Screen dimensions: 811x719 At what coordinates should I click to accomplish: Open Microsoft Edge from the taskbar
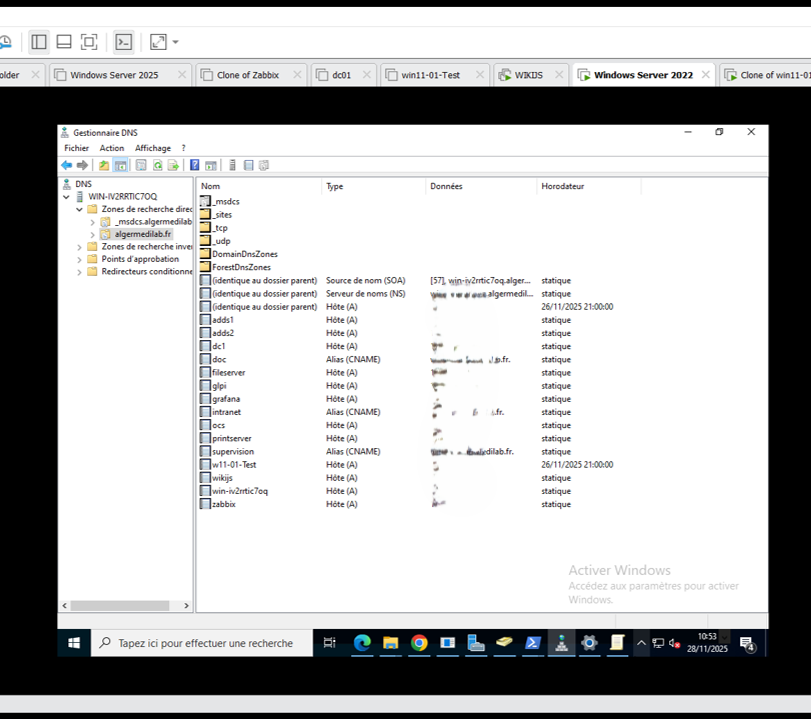pos(362,643)
